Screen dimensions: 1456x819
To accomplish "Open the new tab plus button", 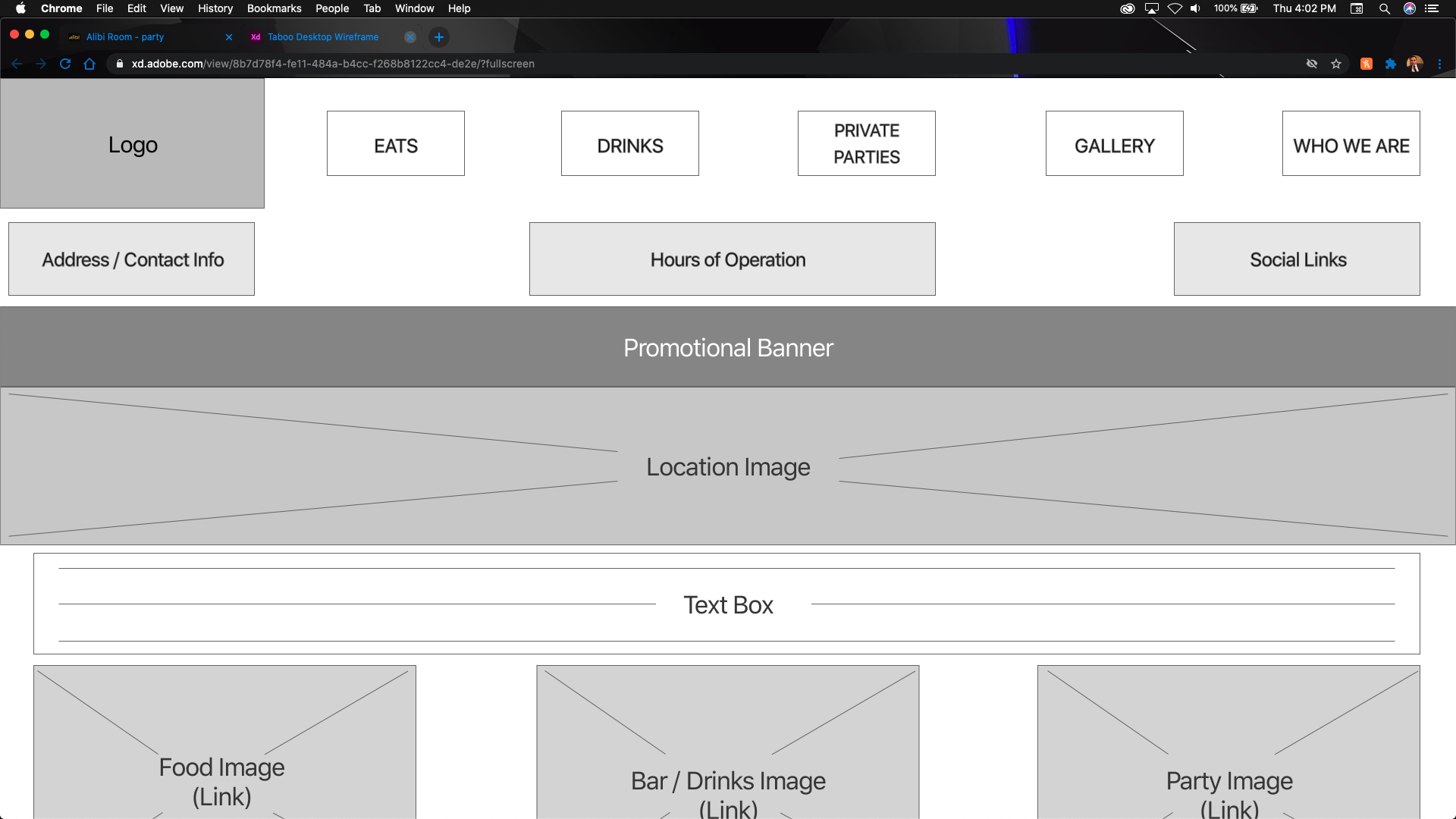I will 438,37.
